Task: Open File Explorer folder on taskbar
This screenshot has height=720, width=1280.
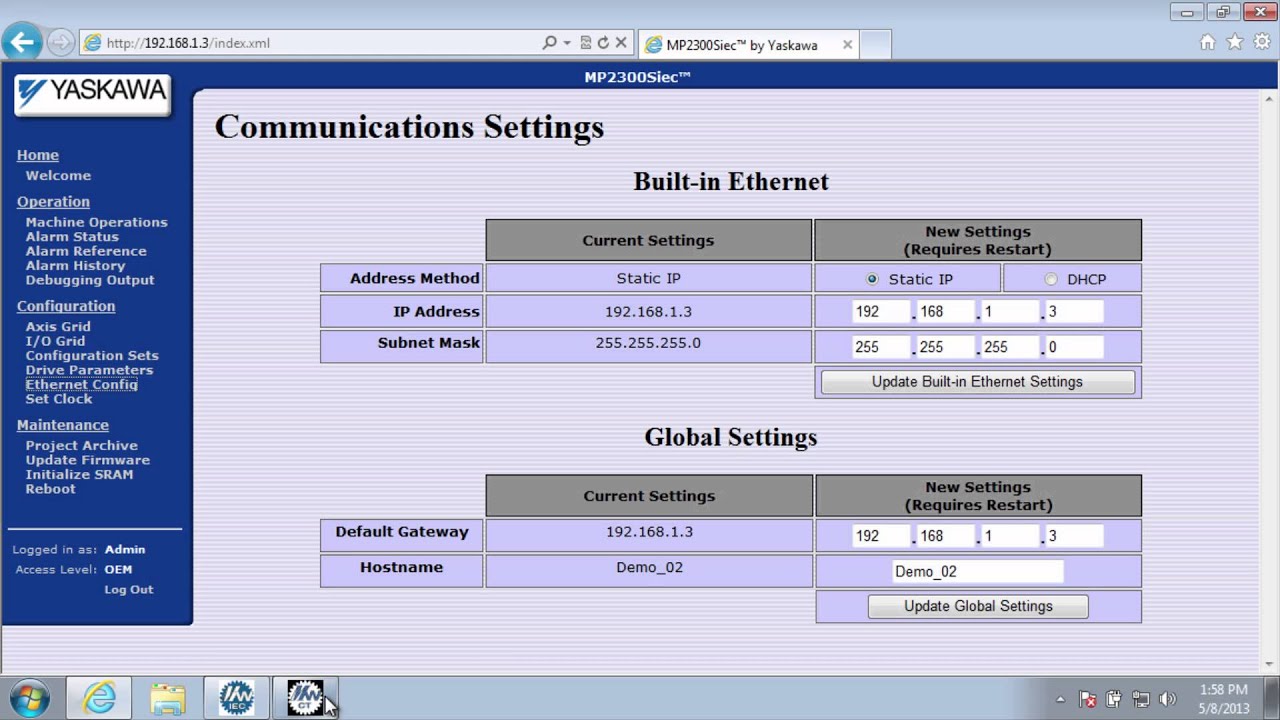Action: pyautogui.click(x=168, y=698)
